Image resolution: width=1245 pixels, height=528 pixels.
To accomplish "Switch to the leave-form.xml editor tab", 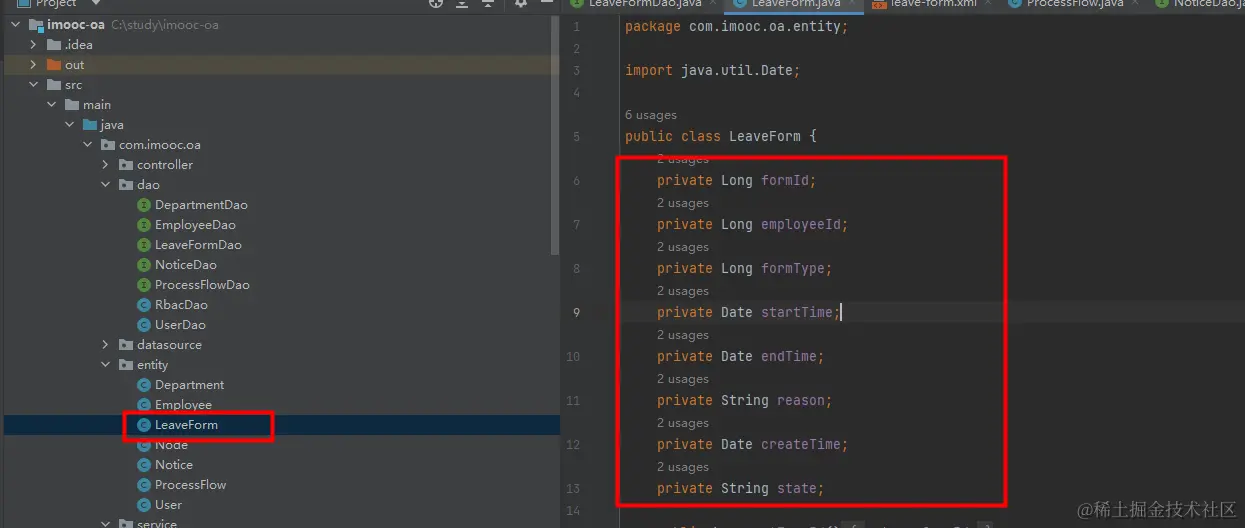I will [934, 4].
